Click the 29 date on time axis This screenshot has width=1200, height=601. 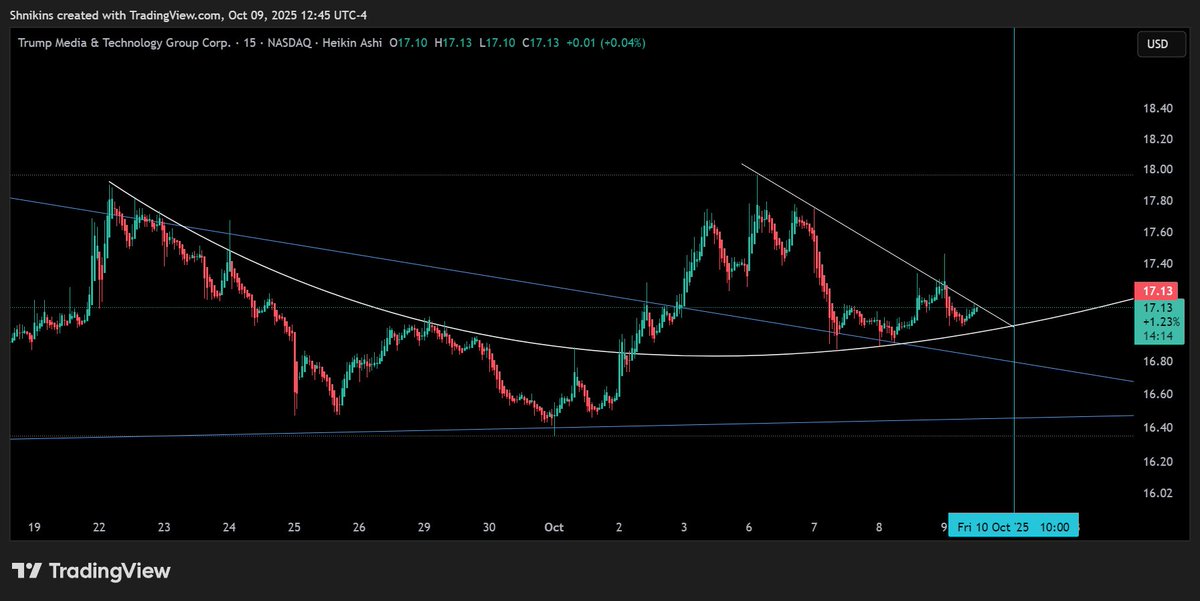pyautogui.click(x=424, y=526)
